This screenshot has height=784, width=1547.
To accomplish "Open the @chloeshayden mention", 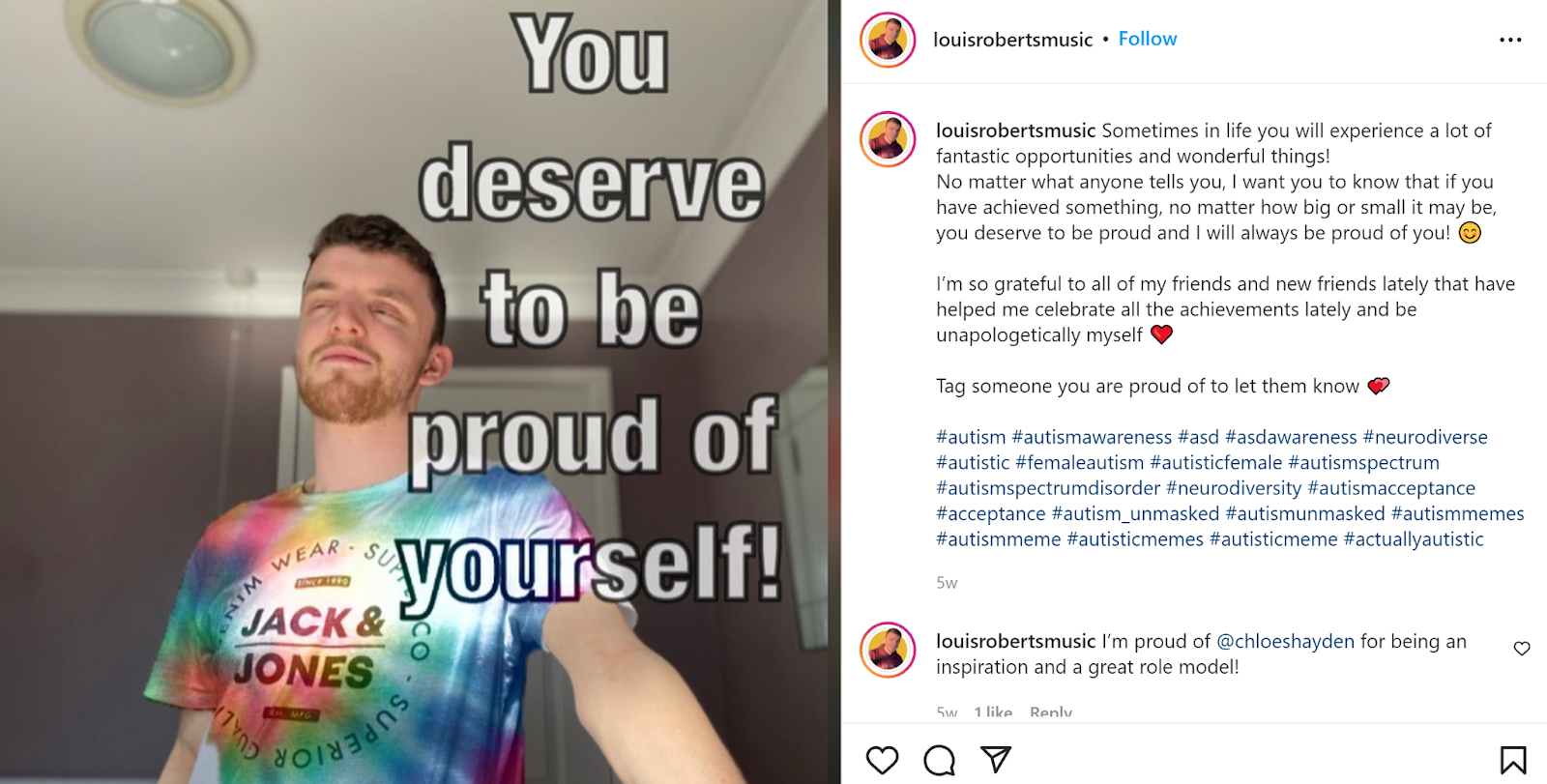I will [1285, 641].
